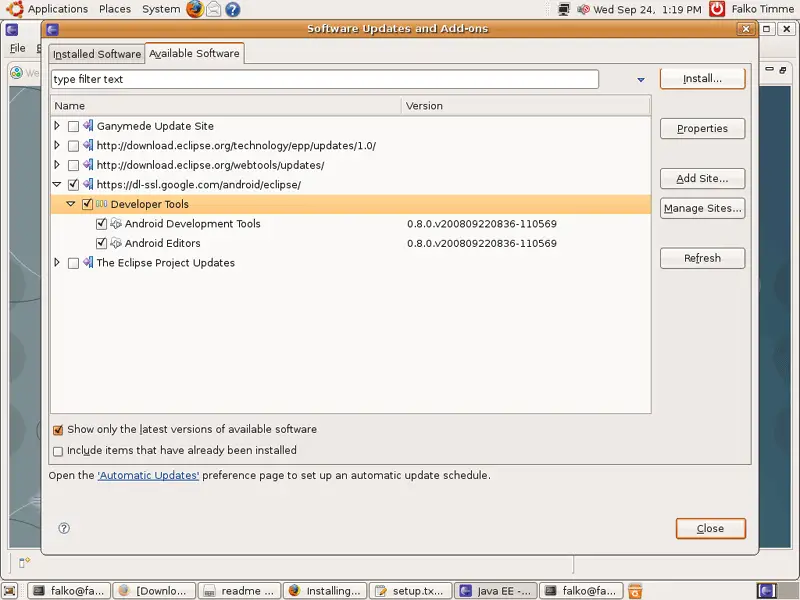Click the Developer Tools category icon
Screen dimensions: 800x600
(x=102, y=204)
